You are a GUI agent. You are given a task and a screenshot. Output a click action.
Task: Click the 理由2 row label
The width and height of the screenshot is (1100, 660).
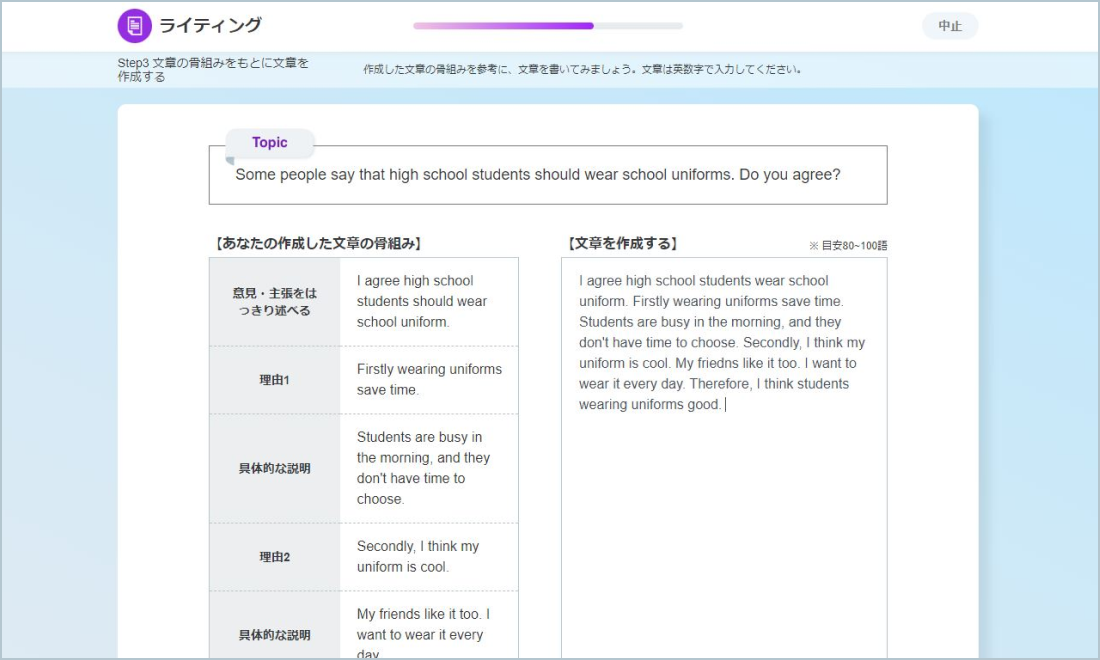tap(274, 557)
